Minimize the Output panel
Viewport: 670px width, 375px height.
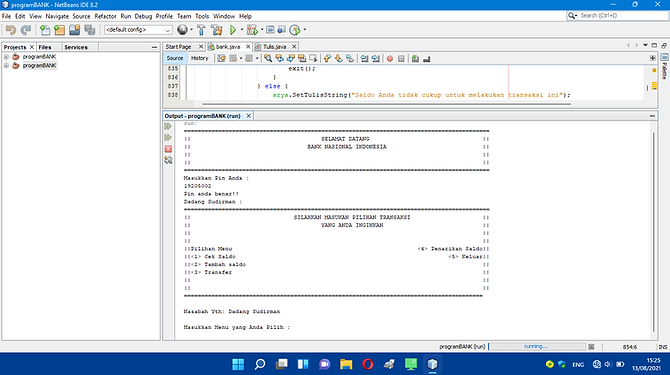652,116
